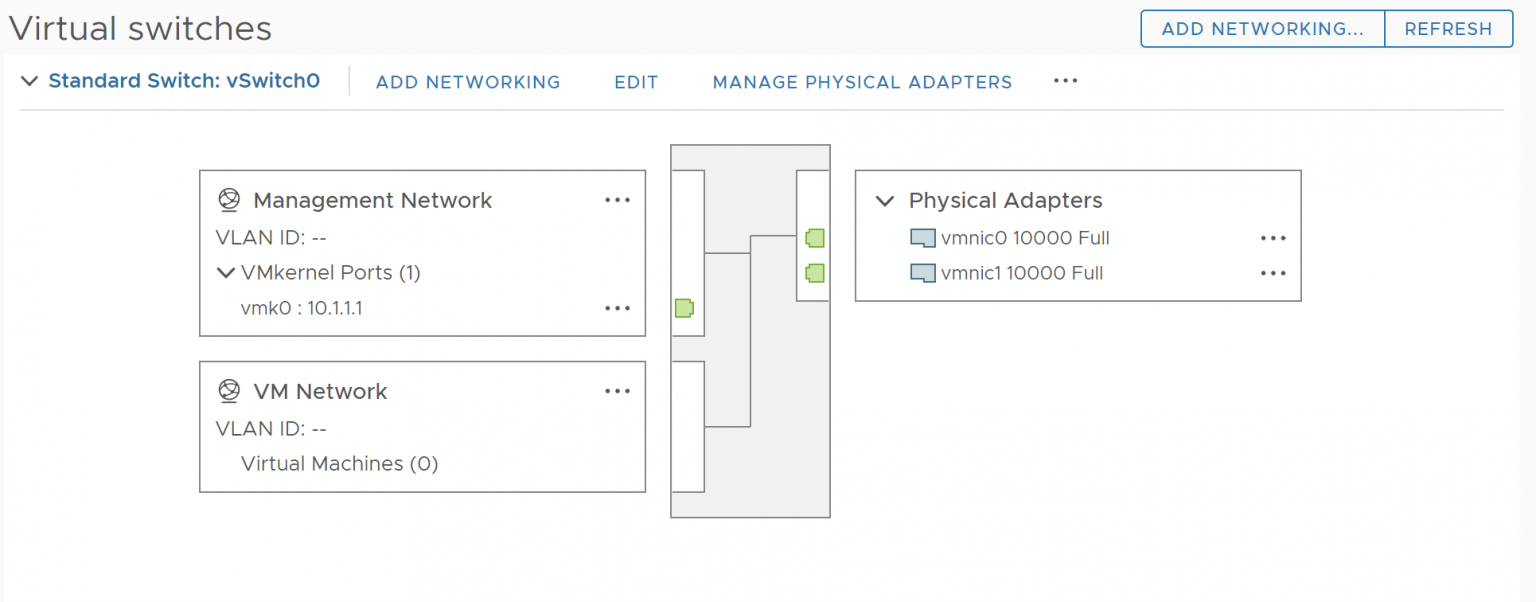Click the green vmk0 port in the topology diagram

point(684,308)
